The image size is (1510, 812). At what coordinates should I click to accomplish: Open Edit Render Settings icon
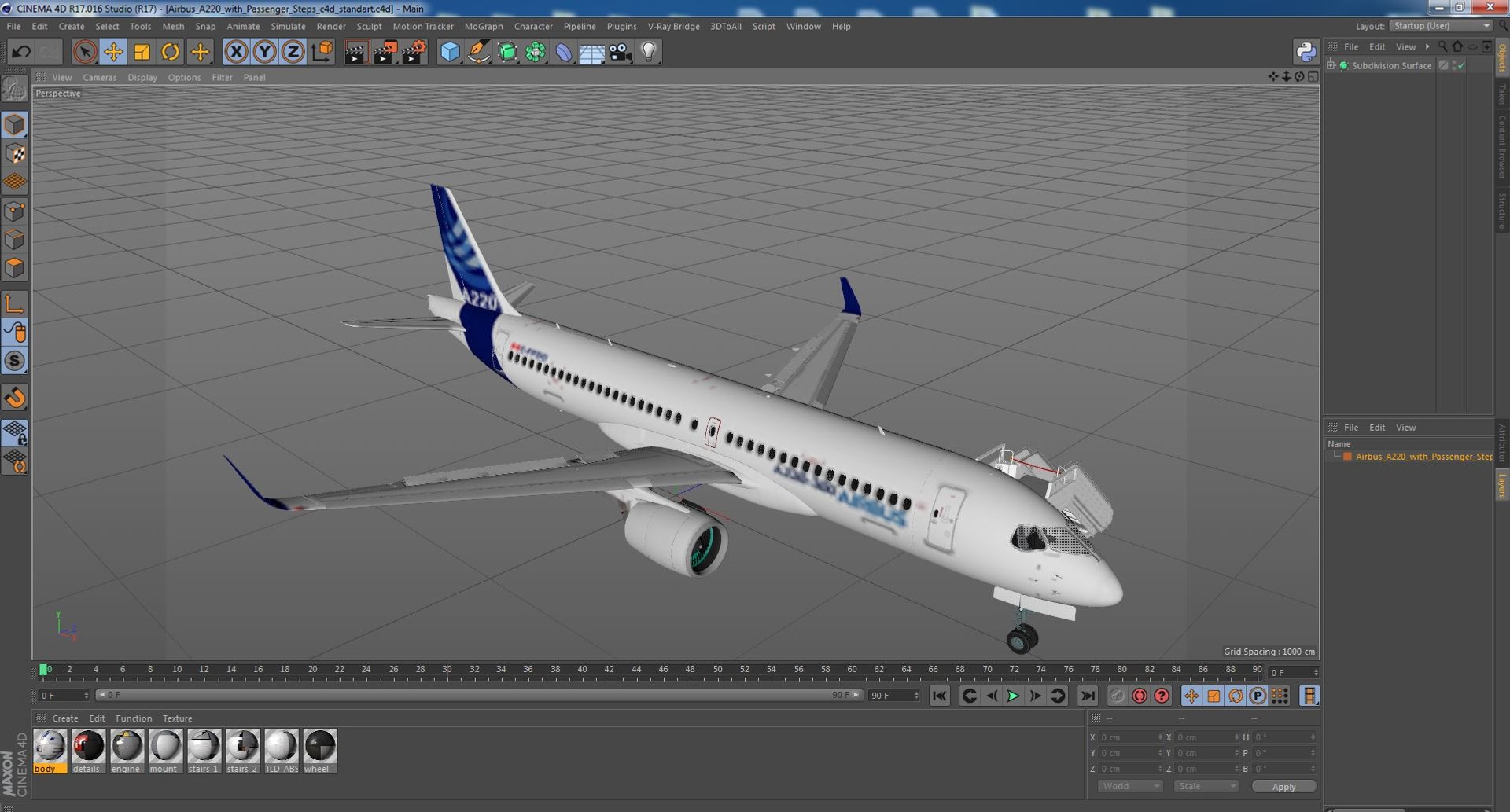(414, 53)
